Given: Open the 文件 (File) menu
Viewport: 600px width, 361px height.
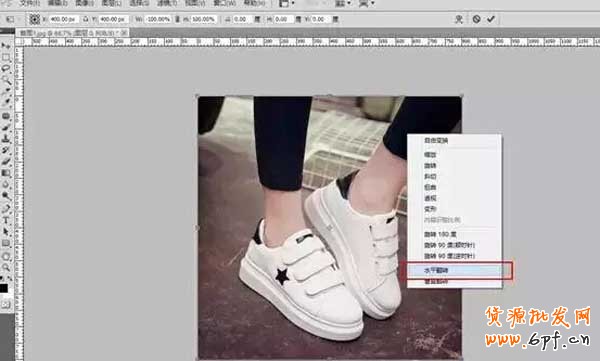Looking at the screenshot, I should (x=29, y=3).
